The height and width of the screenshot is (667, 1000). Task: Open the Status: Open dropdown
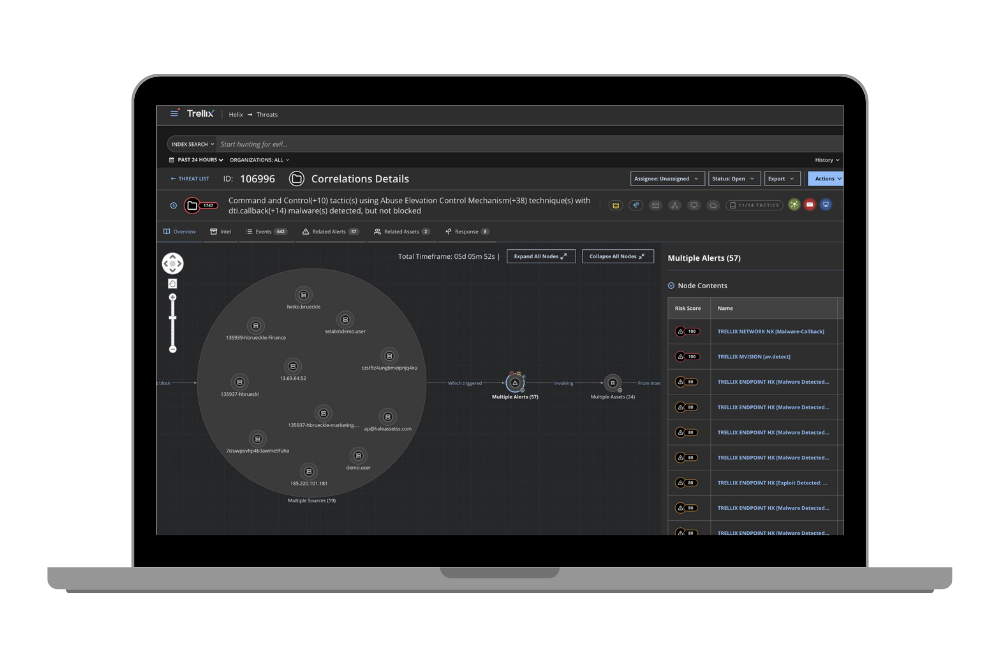click(734, 179)
